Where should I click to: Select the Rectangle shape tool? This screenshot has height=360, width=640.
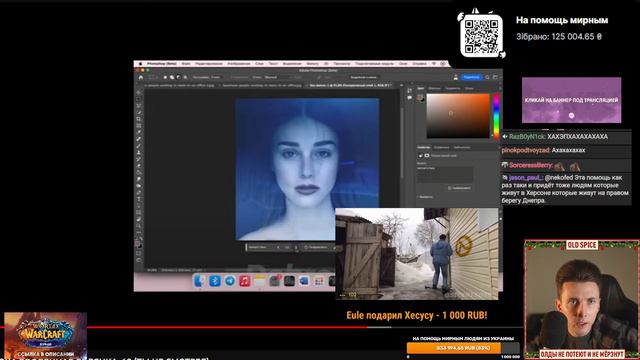[x=138, y=212]
